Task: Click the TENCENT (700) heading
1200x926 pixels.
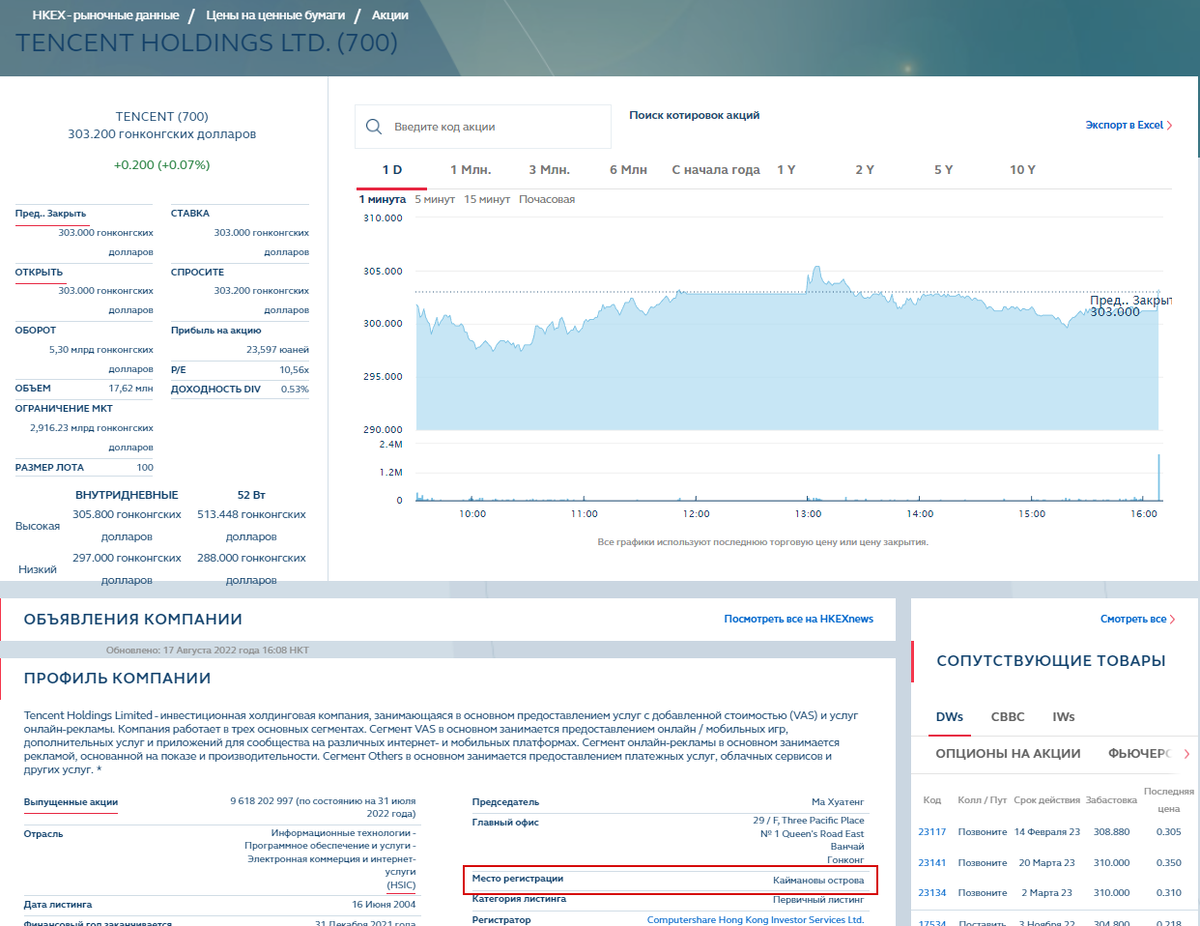Action: click(162, 116)
